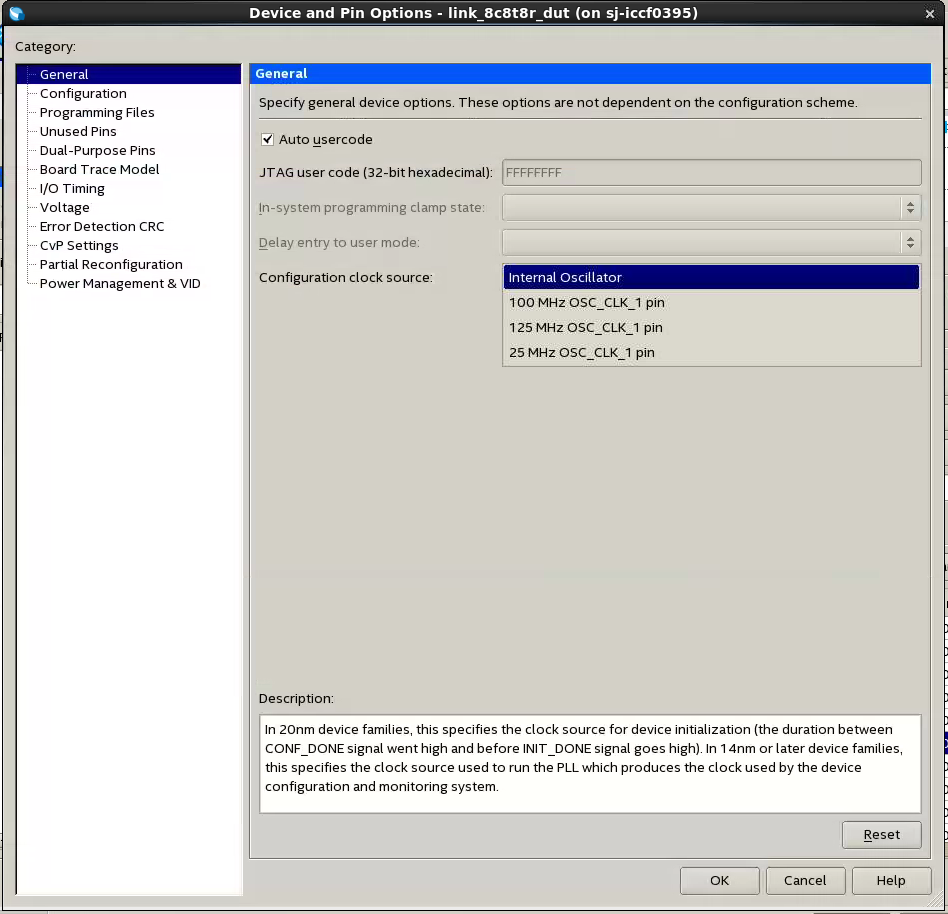The height and width of the screenshot is (914, 948).
Task: Open CvP Settings category
Action: pyautogui.click(x=79, y=245)
